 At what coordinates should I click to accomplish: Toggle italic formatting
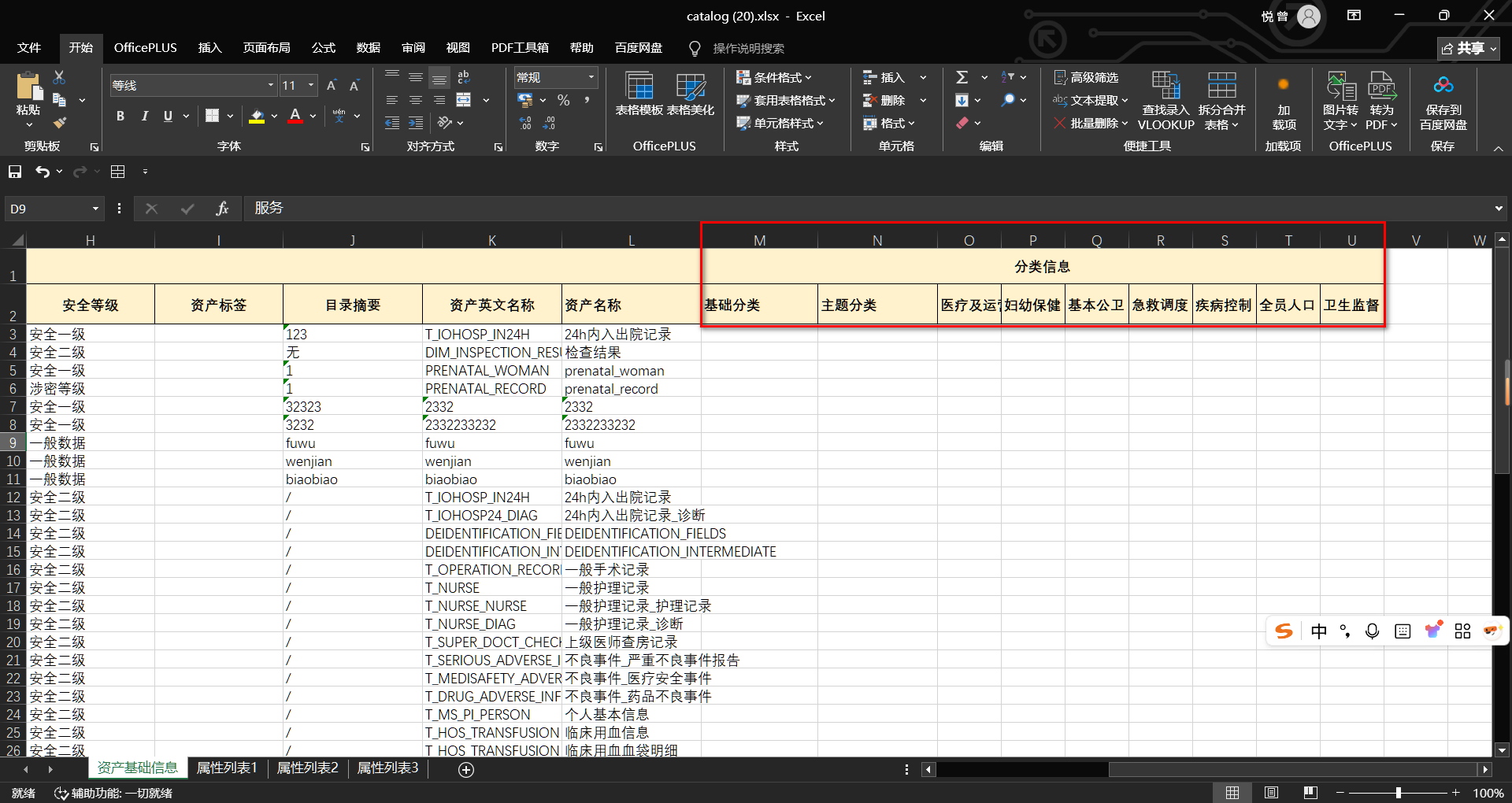(x=144, y=117)
